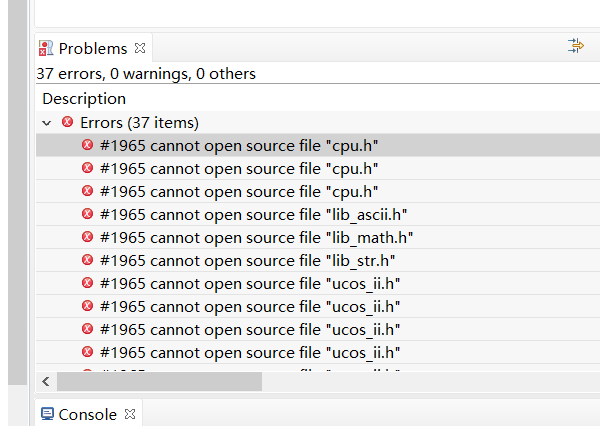Click the Errors group red error icon

click(x=67, y=122)
